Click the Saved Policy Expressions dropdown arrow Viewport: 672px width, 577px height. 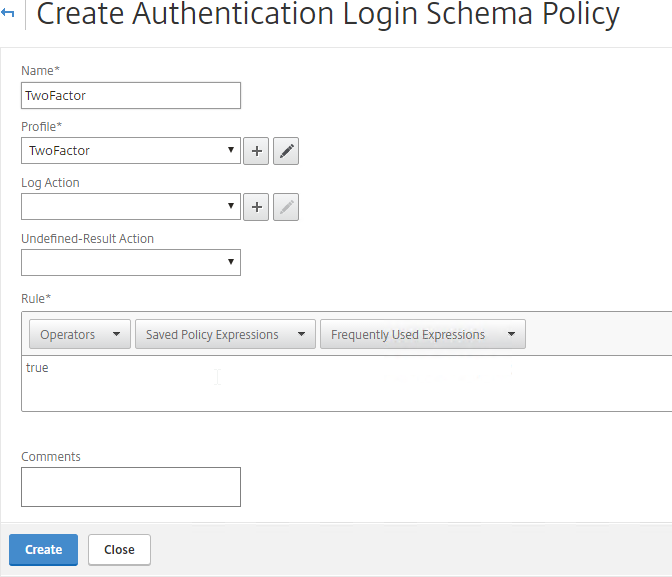coord(301,334)
